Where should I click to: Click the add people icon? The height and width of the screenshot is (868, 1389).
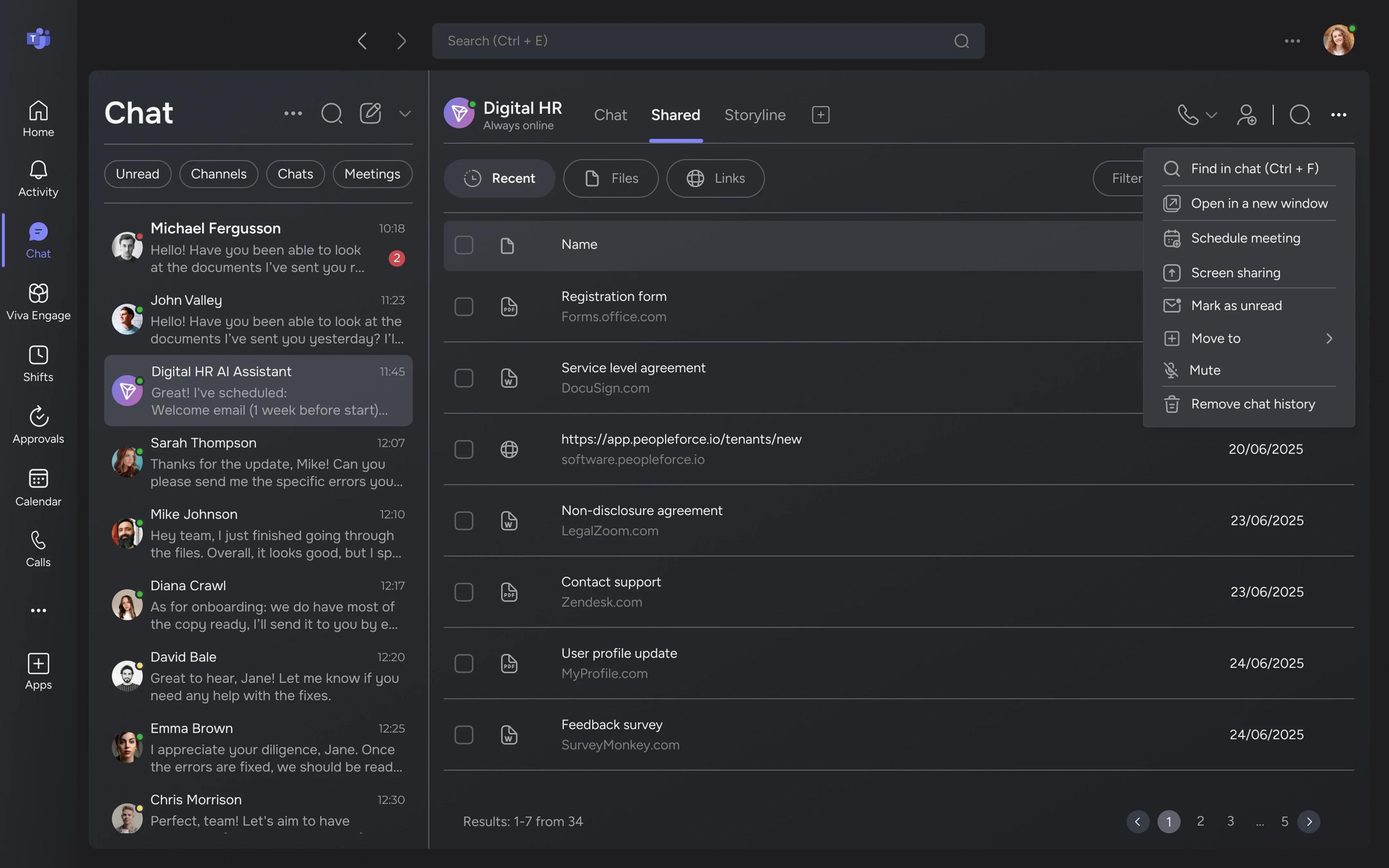[1246, 114]
